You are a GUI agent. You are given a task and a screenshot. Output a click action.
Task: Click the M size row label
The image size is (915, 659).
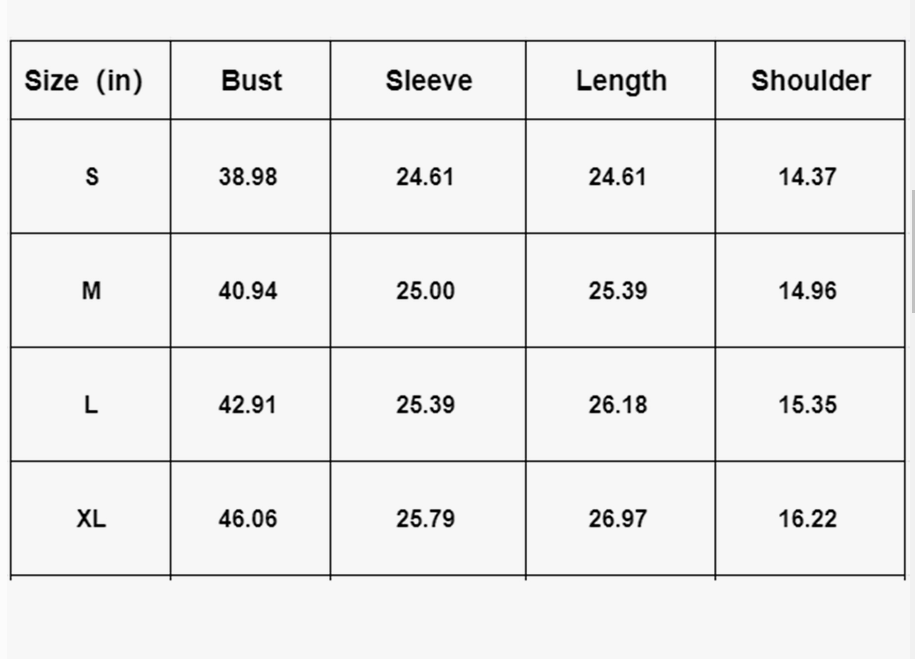tap(91, 291)
